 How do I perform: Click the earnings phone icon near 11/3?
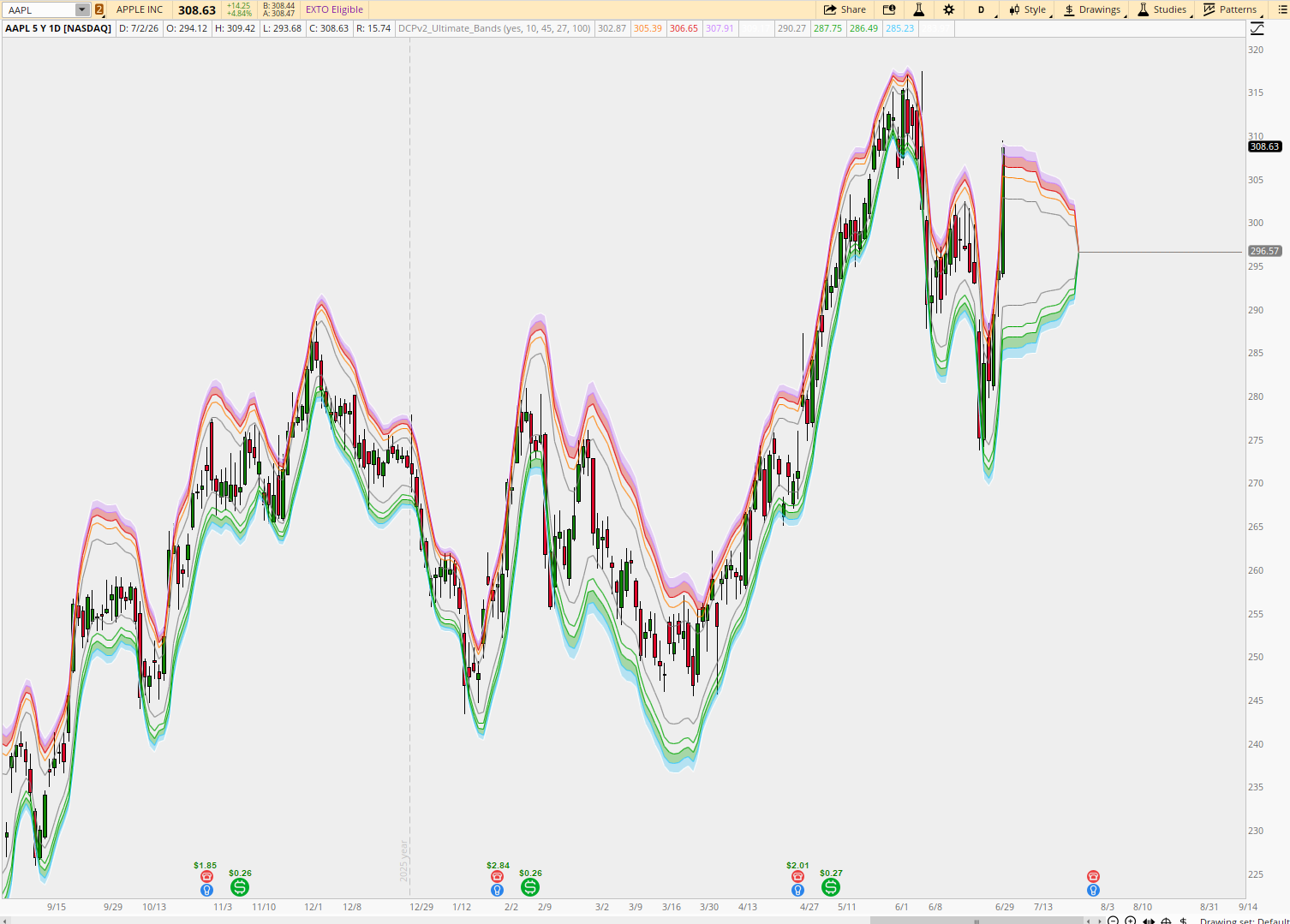click(206, 876)
